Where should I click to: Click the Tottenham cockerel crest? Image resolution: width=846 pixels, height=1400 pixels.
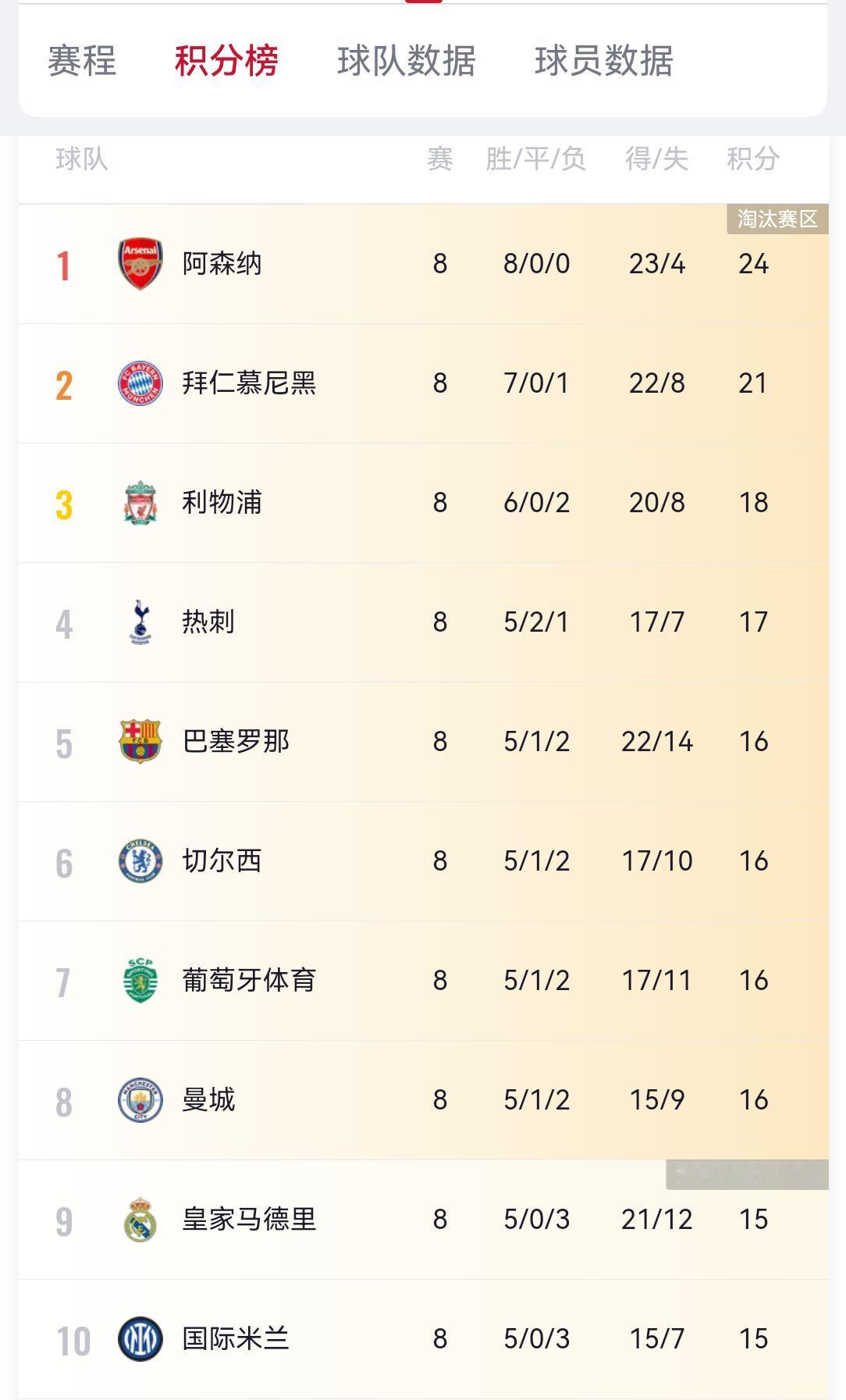(140, 622)
